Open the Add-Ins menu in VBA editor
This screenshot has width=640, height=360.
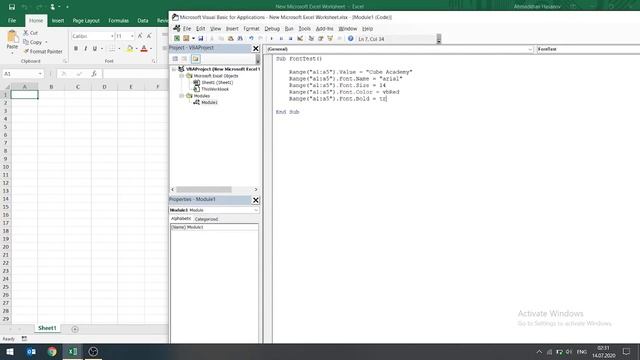click(324, 29)
